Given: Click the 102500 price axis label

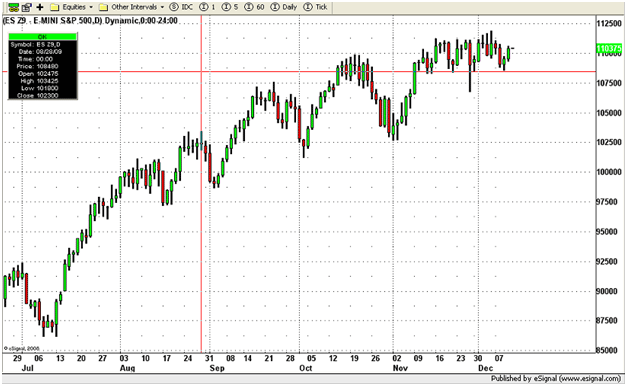Looking at the screenshot, I should point(609,142).
